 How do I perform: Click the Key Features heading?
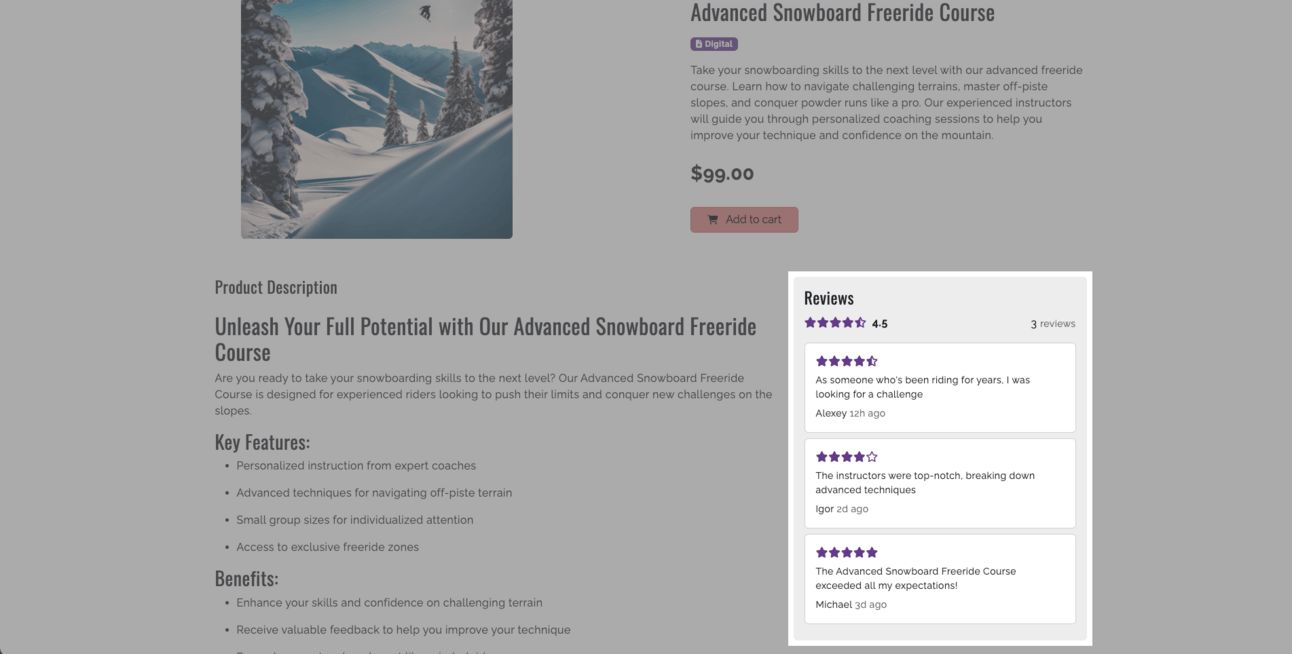point(262,442)
